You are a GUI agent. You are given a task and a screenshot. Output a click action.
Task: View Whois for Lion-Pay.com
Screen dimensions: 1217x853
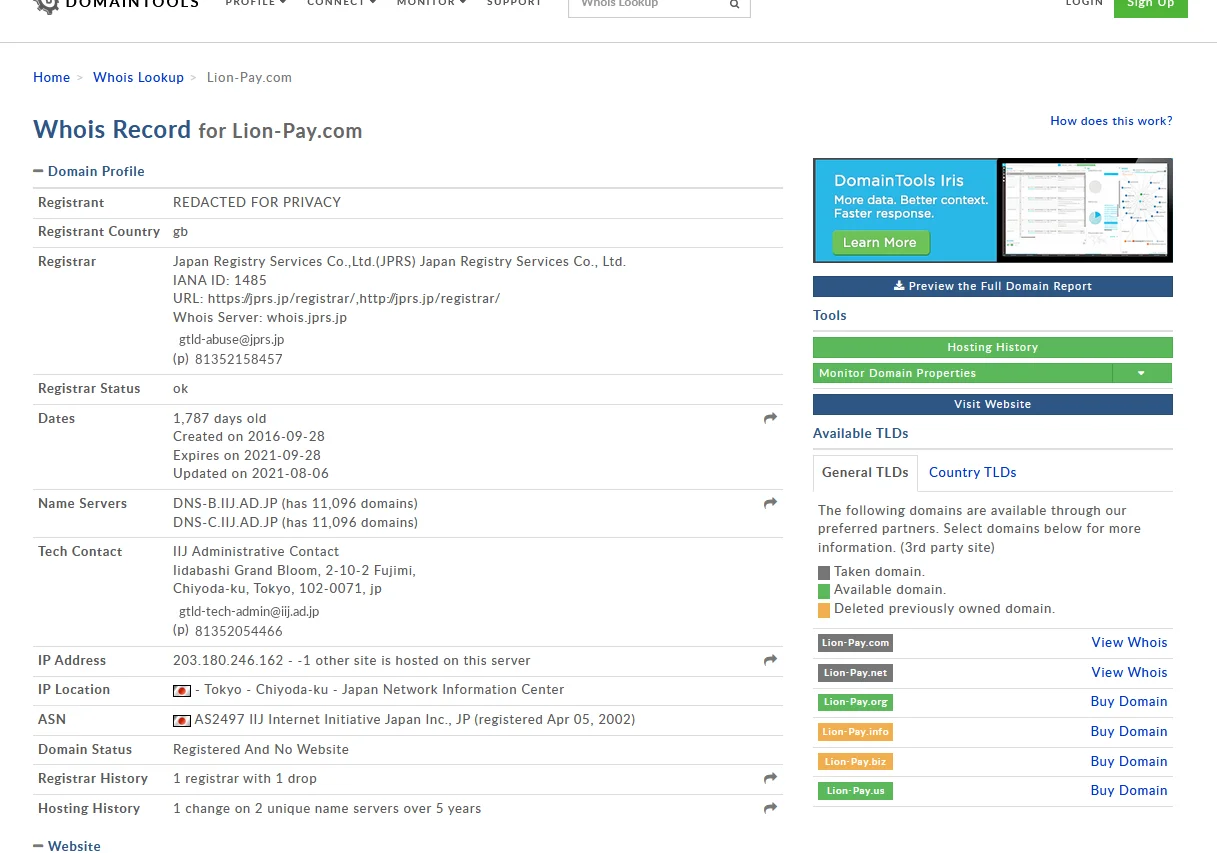tap(1129, 643)
